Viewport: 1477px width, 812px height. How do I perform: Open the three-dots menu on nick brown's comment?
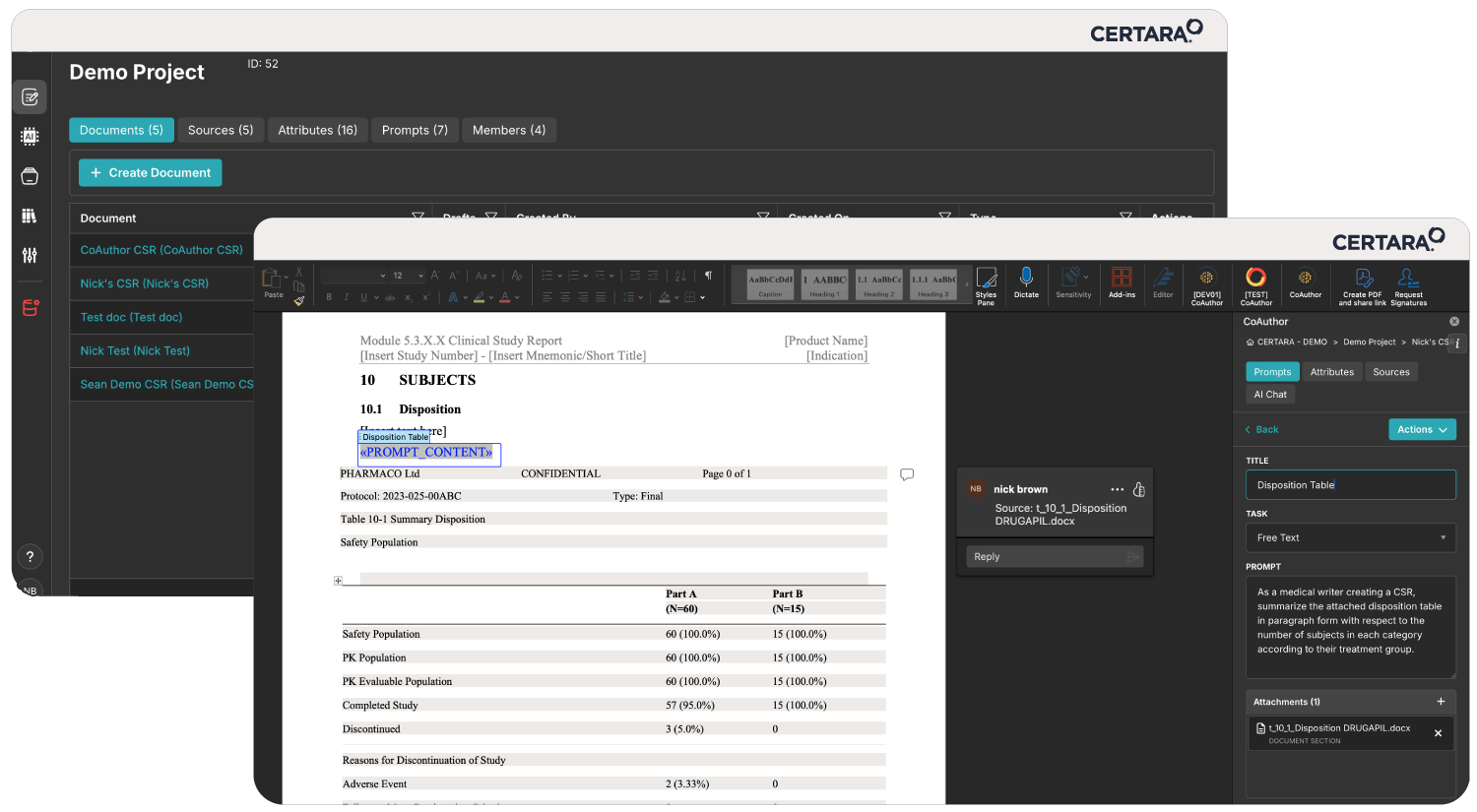pos(1117,489)
